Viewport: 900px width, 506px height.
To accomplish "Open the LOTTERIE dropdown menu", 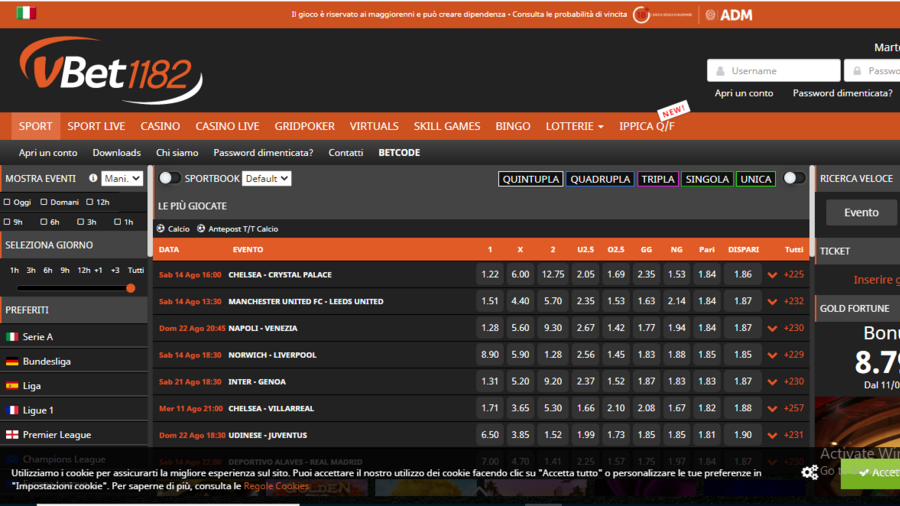I will click(575, 126).
